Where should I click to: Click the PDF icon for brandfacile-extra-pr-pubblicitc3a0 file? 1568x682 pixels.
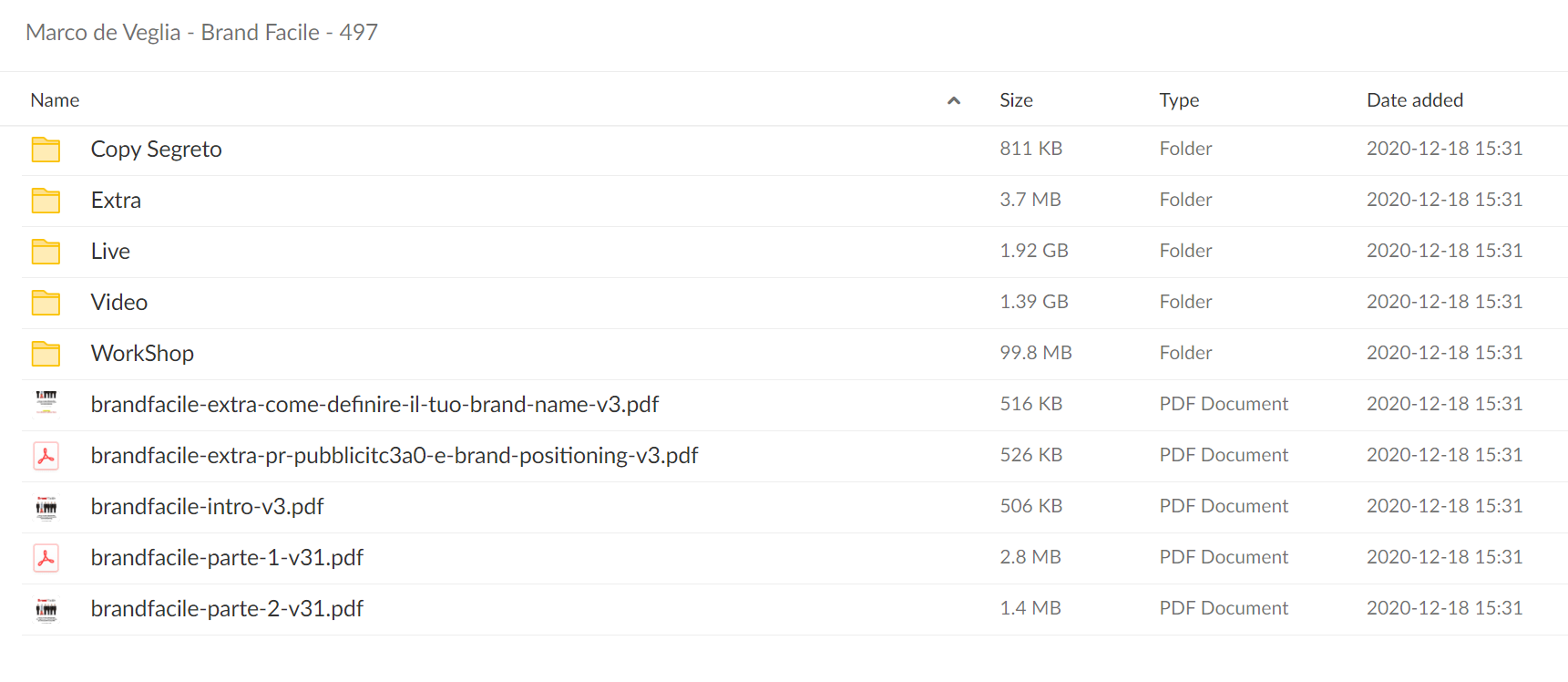click(46, 456)
